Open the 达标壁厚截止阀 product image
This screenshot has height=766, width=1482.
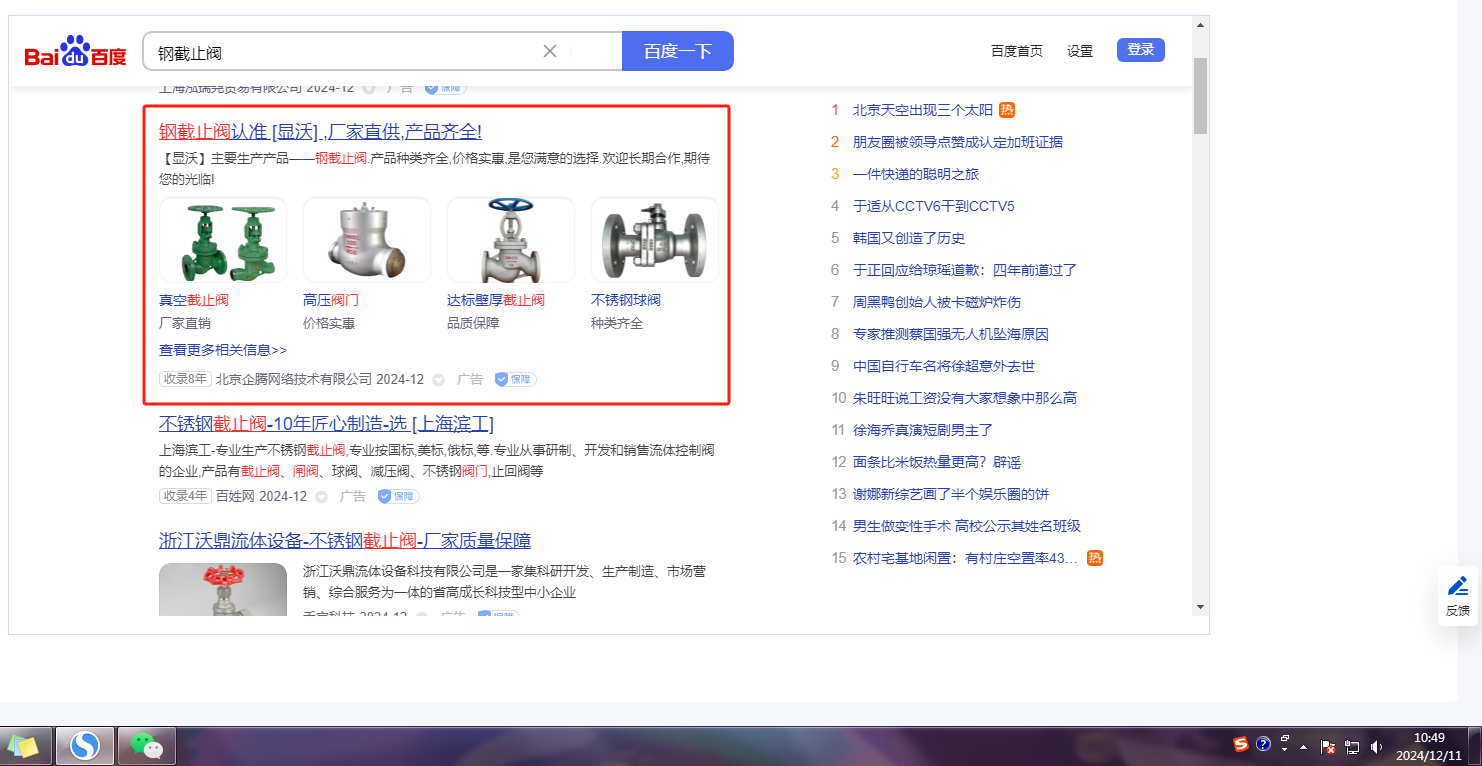click(x=511, y=240)
